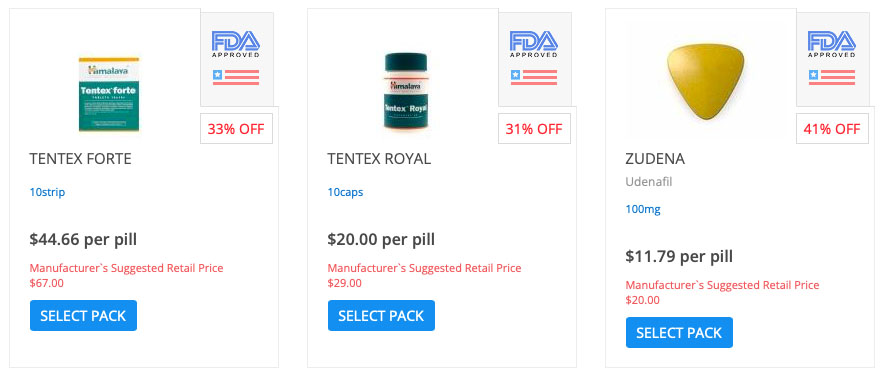Select pack for Zudena

[x=680, y=332]
